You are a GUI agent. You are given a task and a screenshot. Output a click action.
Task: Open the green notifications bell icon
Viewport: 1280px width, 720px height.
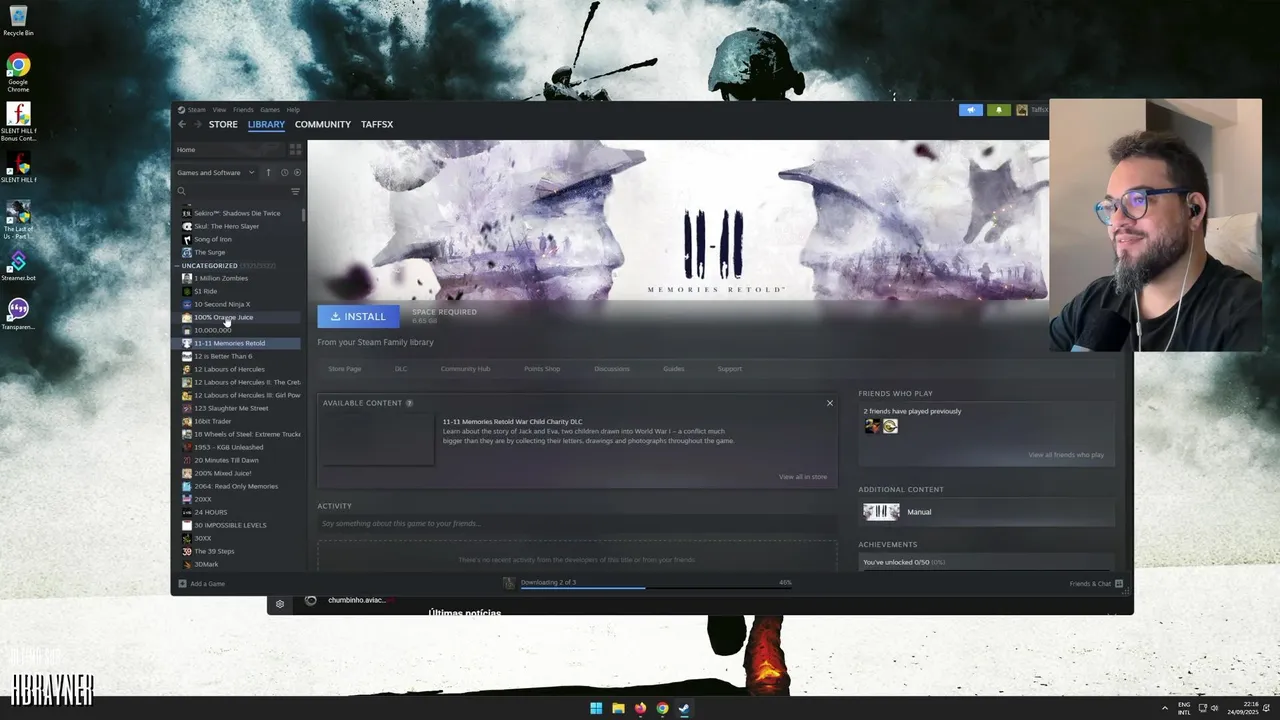(x=999, y=110)
